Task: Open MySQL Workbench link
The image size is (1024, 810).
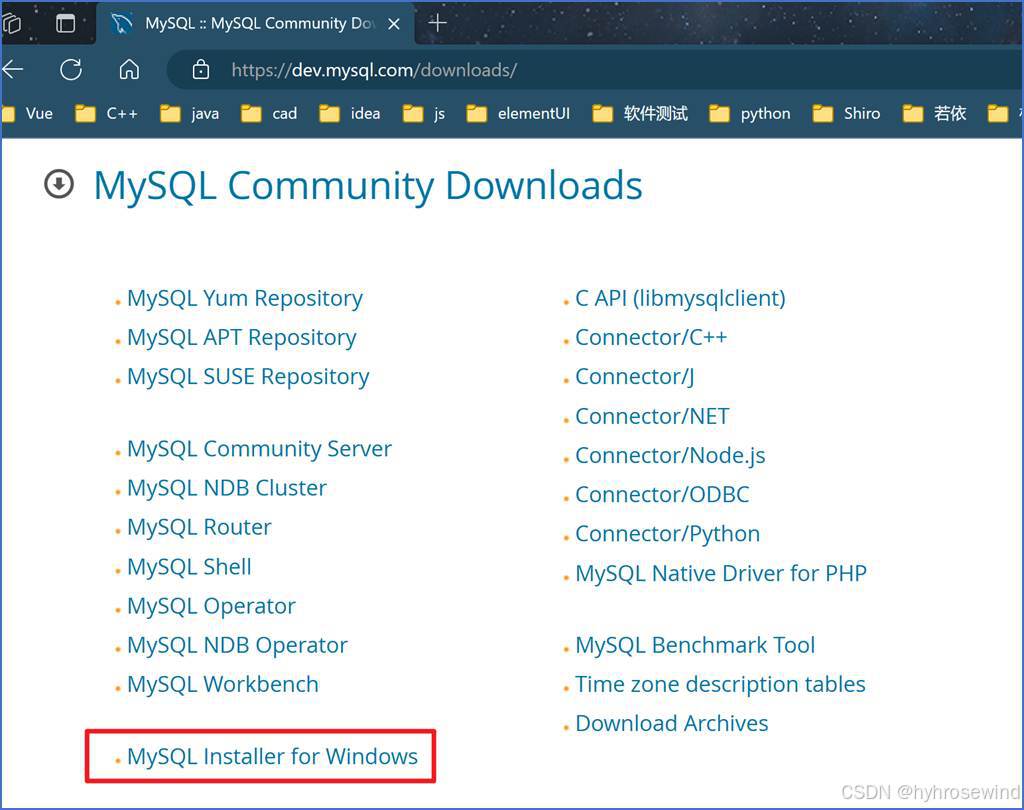Action: coord(223,685)
